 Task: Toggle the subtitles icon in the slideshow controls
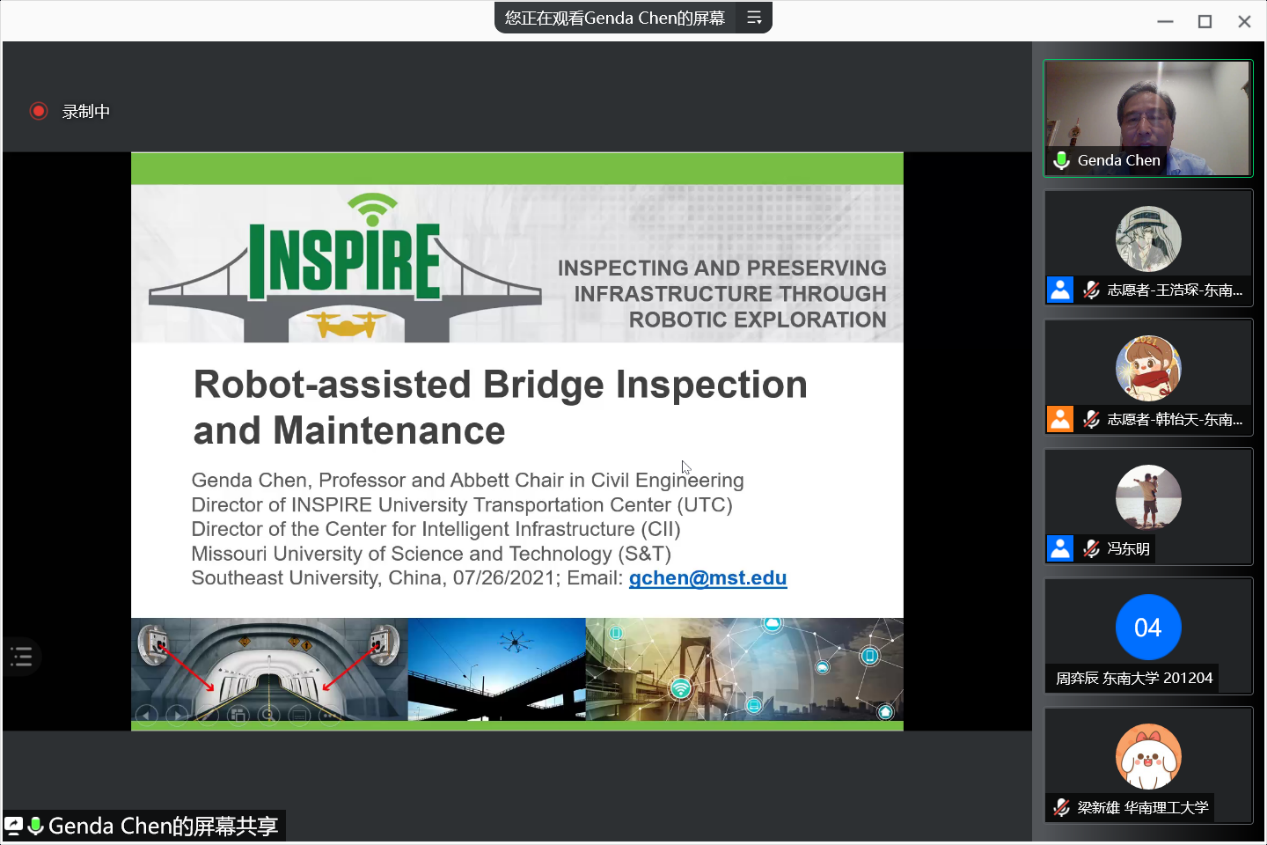(x=299, y=714)
